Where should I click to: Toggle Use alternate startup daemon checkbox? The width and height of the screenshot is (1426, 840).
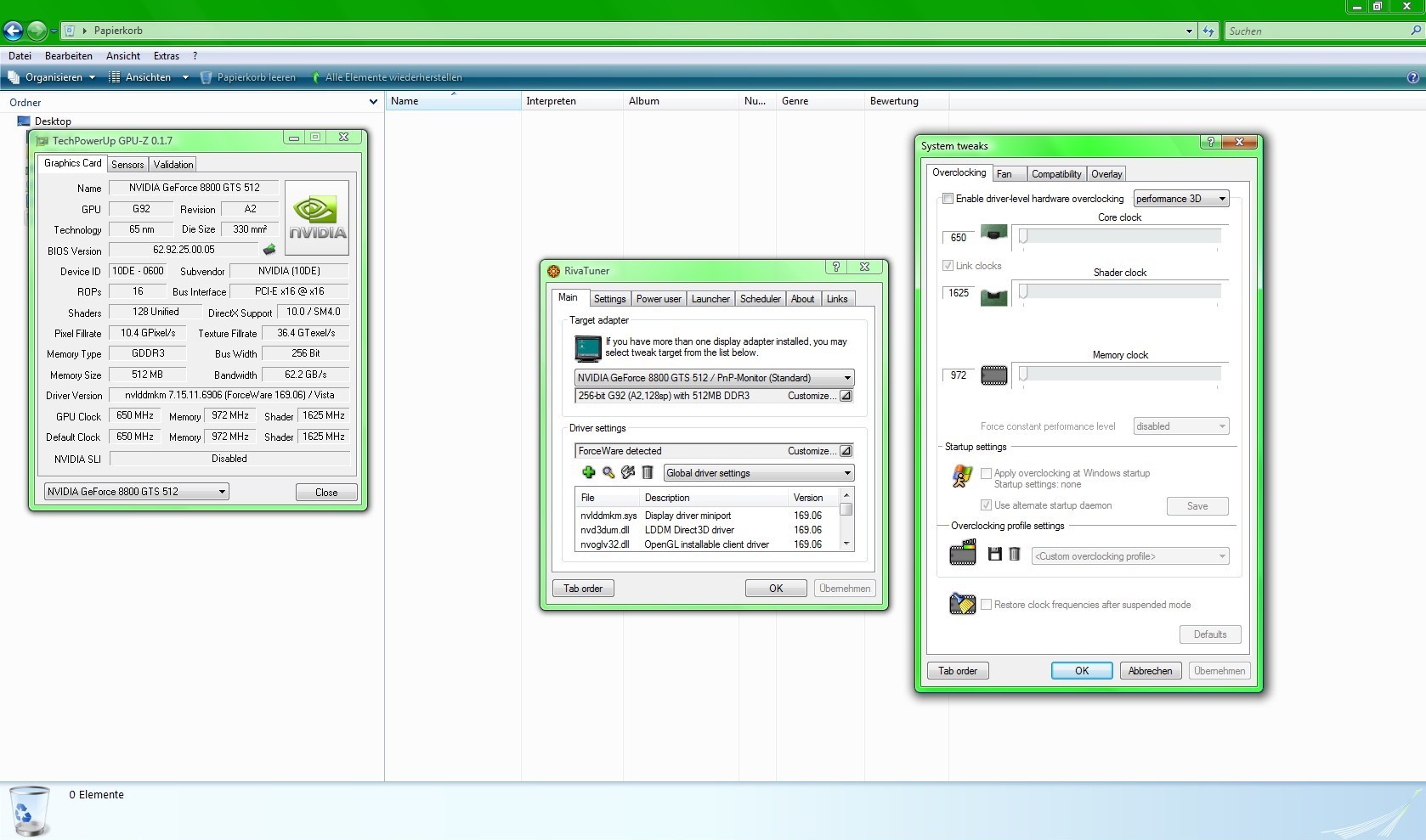pos(986,505)
